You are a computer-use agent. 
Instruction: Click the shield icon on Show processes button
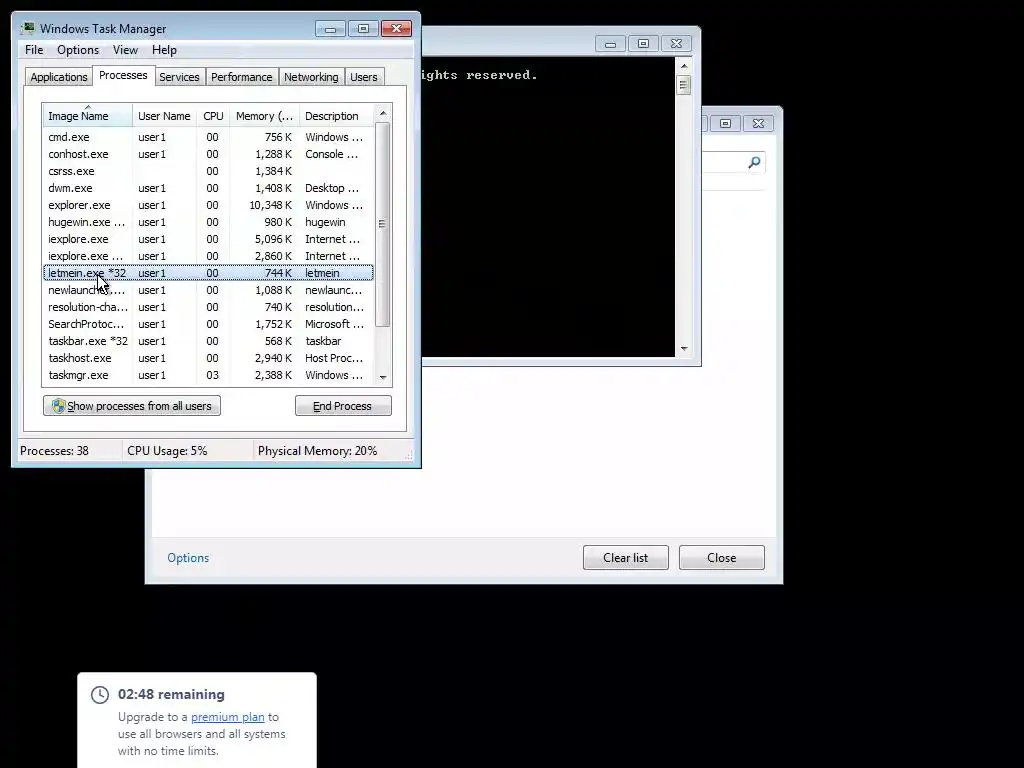(59, 406)
